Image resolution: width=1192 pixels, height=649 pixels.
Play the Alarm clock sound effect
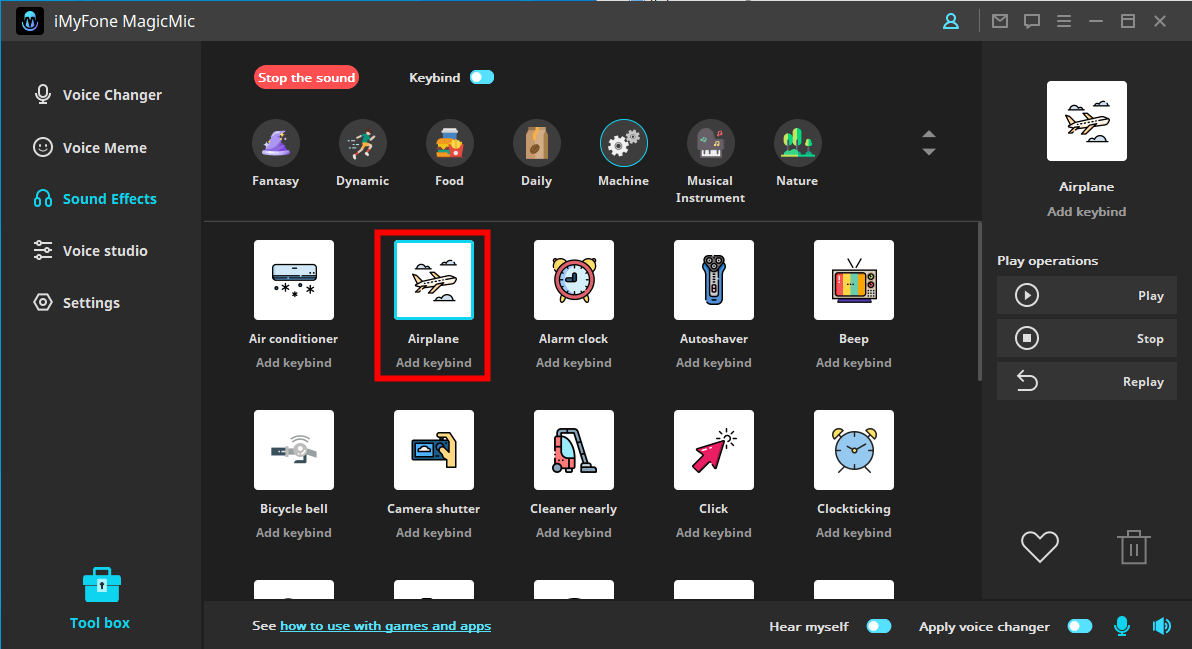click(573, 280)
